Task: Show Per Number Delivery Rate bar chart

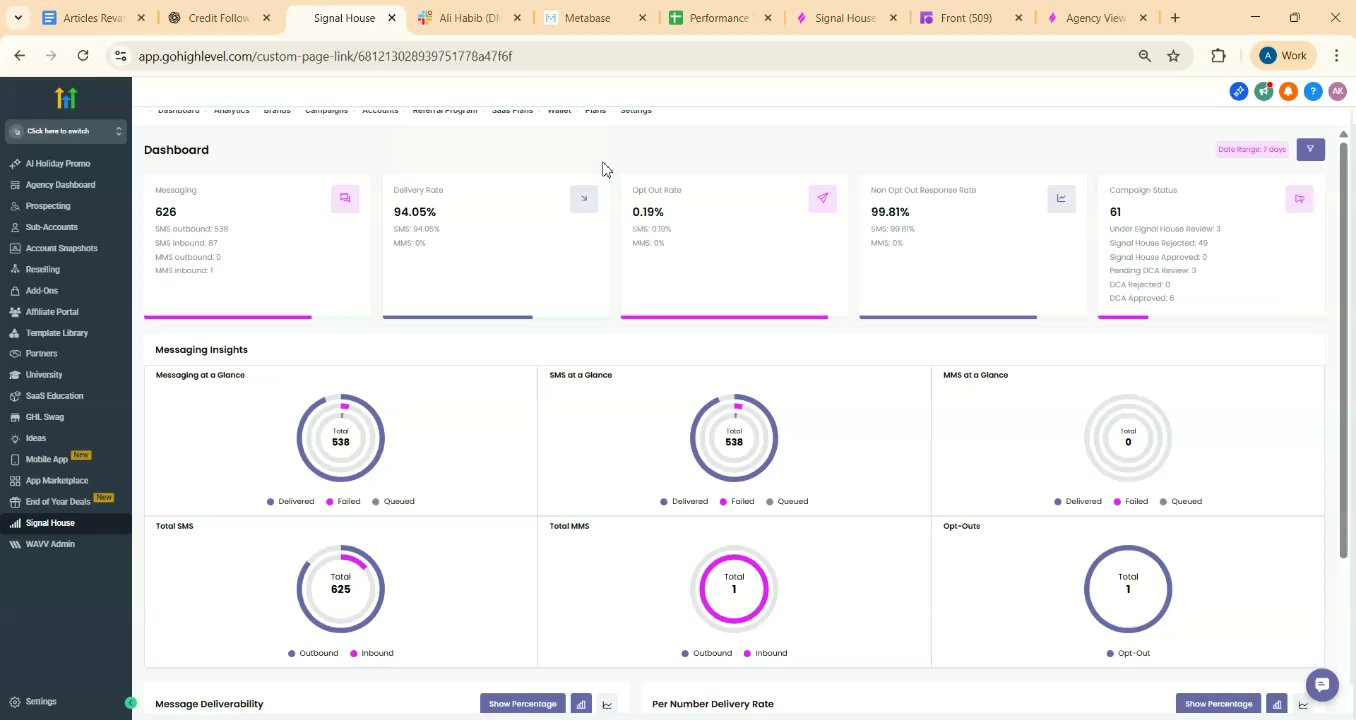Action: pyautogui.click(x=1276, y=704)
